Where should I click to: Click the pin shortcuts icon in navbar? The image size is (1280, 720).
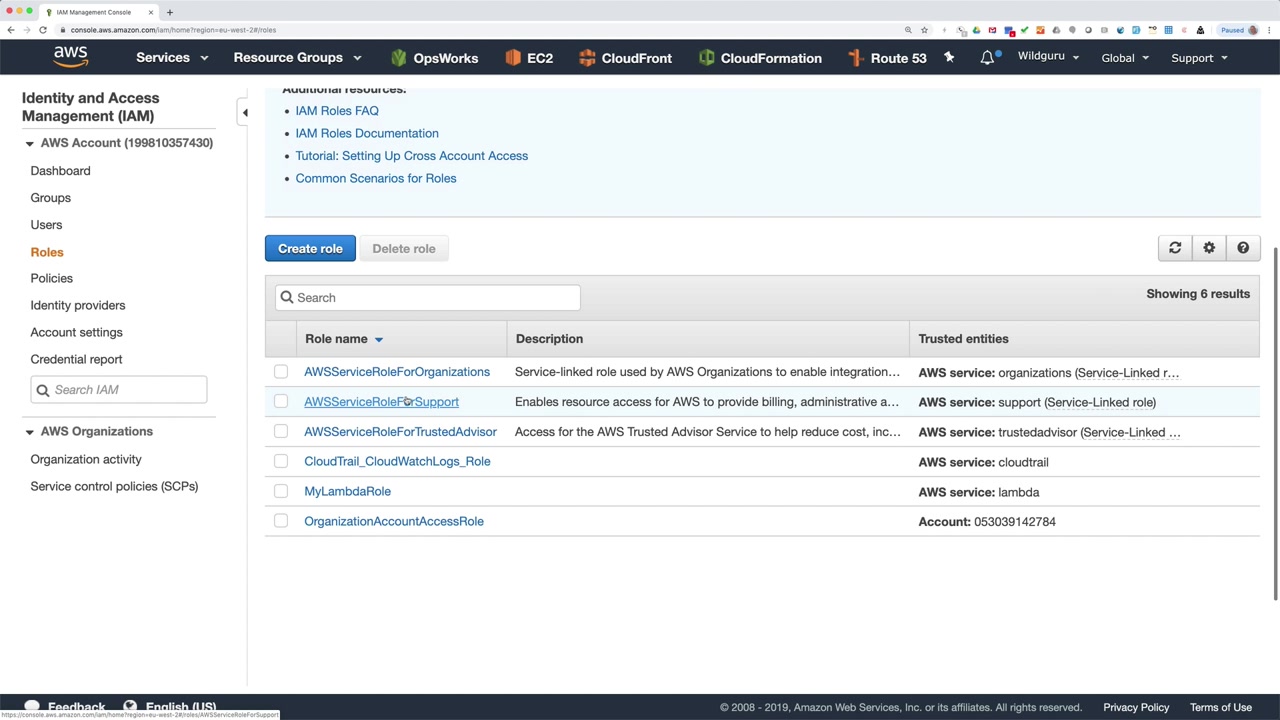click(x=949, y=58)
